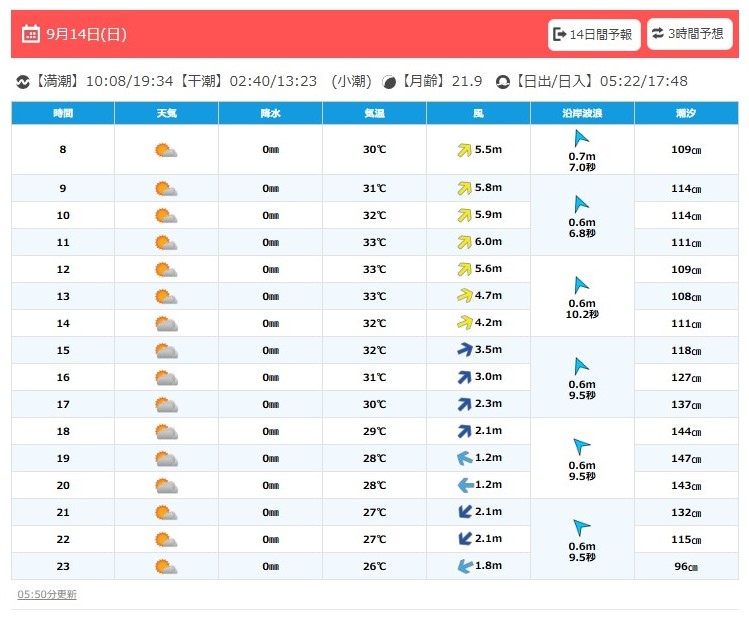Click the 05:50分更新 update link

pos(47,594)
